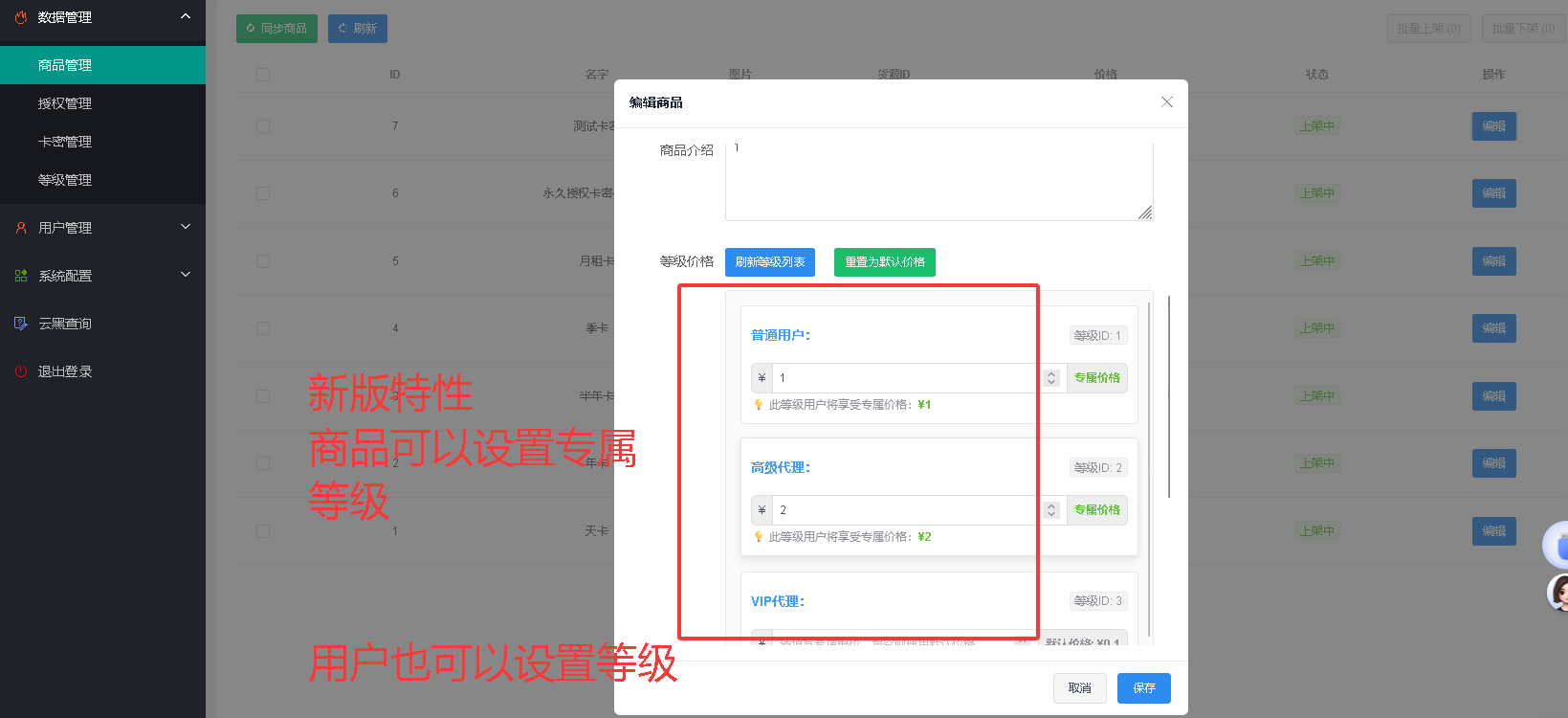Open 授权管理 in sidebar
The width and height of the screenshot is (1568, 718).
pyautogui.click(x=102, y=103)
